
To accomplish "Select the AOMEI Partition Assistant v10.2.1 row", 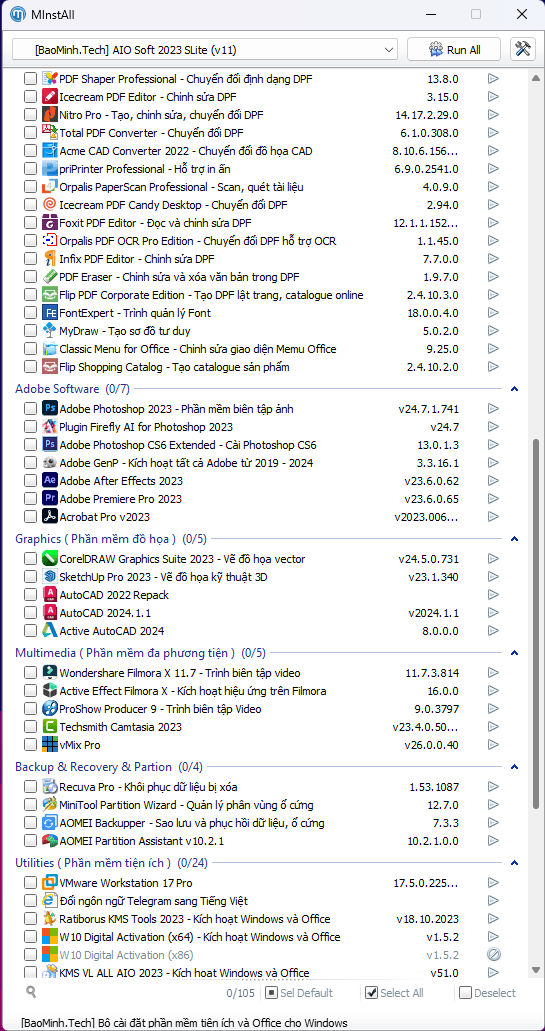I will (x=263, y=840).
